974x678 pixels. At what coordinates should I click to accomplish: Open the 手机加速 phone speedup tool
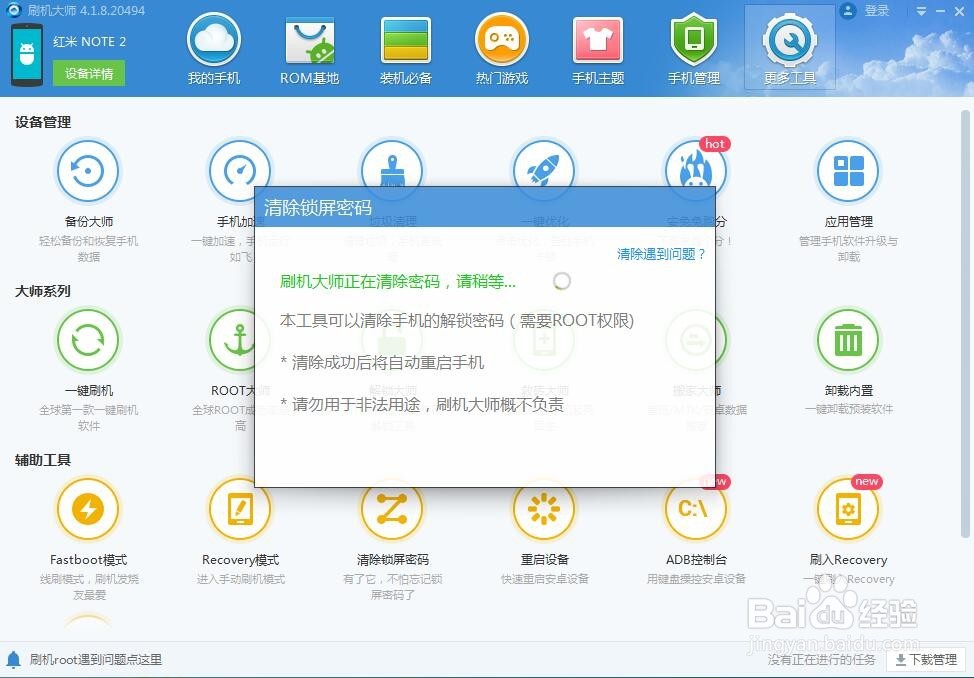click(x=240, y=170)
